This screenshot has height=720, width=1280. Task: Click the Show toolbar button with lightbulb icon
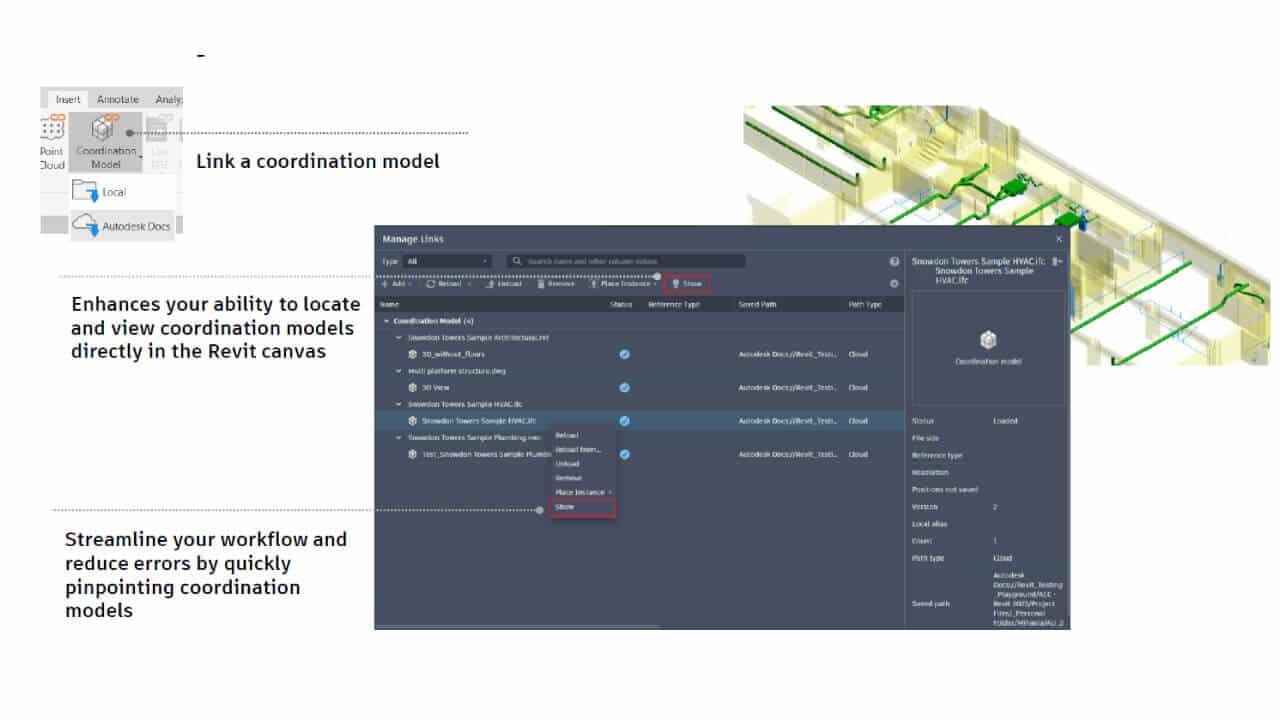coord(687,284)
